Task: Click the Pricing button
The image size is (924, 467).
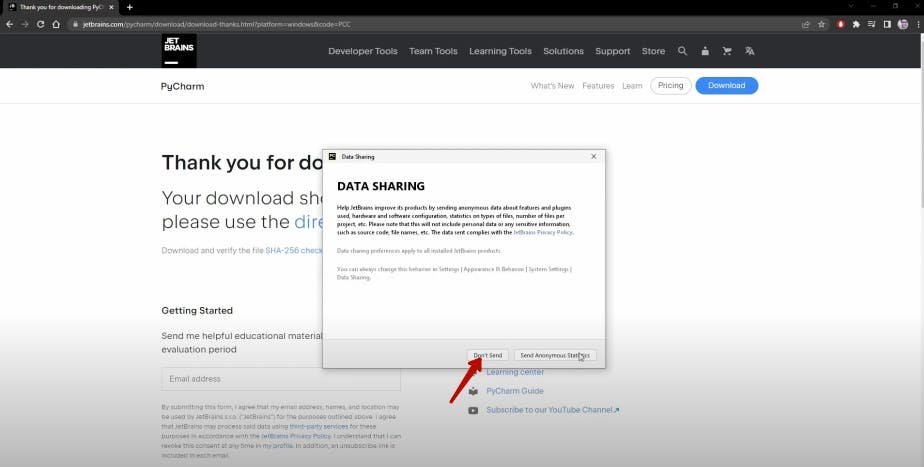Action: [671, 85]
